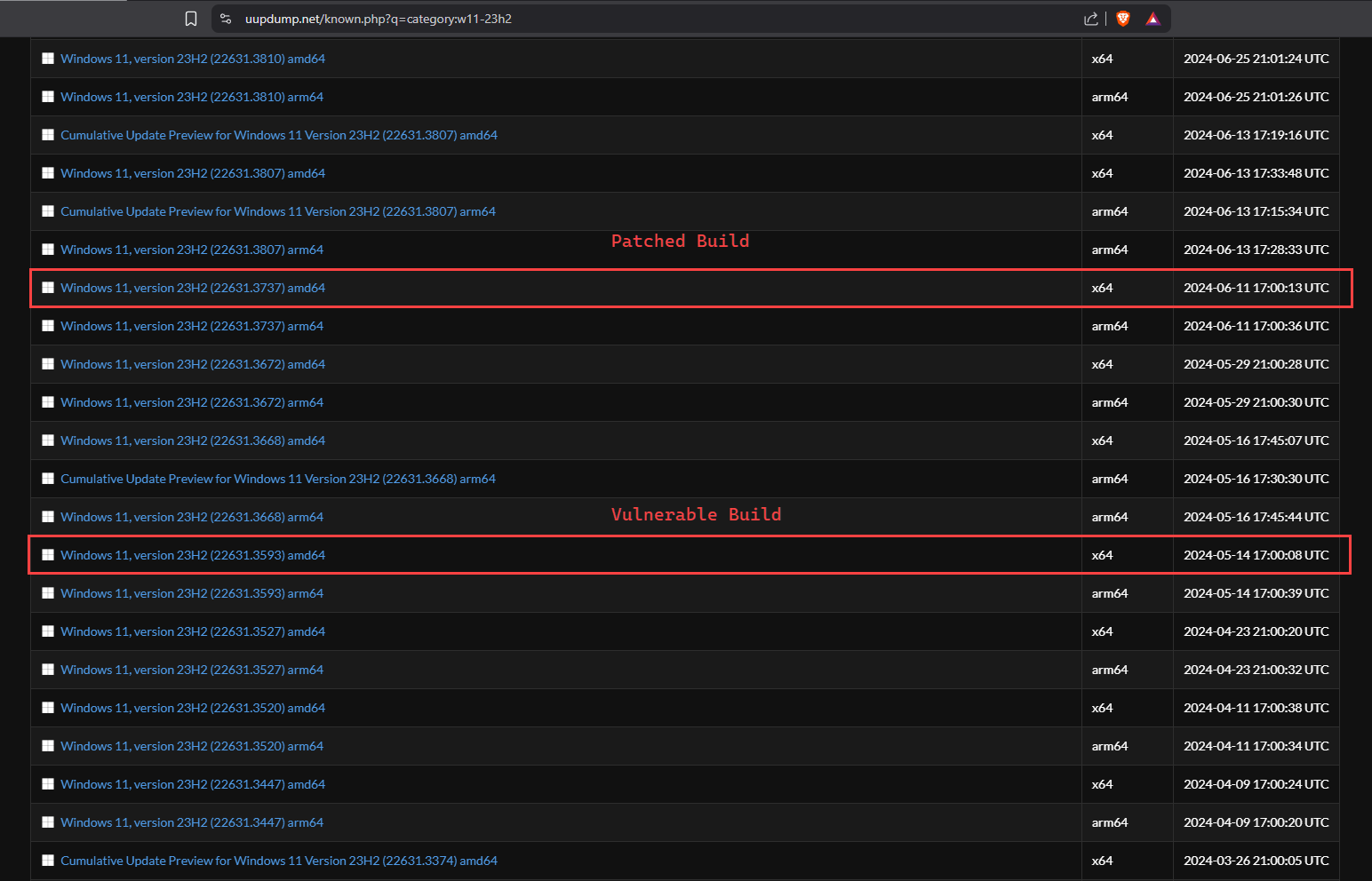
Task: Click Windows icon of Cumulative Preview 22631.3807 arm64 row
Action: click(x=48, y=211)
